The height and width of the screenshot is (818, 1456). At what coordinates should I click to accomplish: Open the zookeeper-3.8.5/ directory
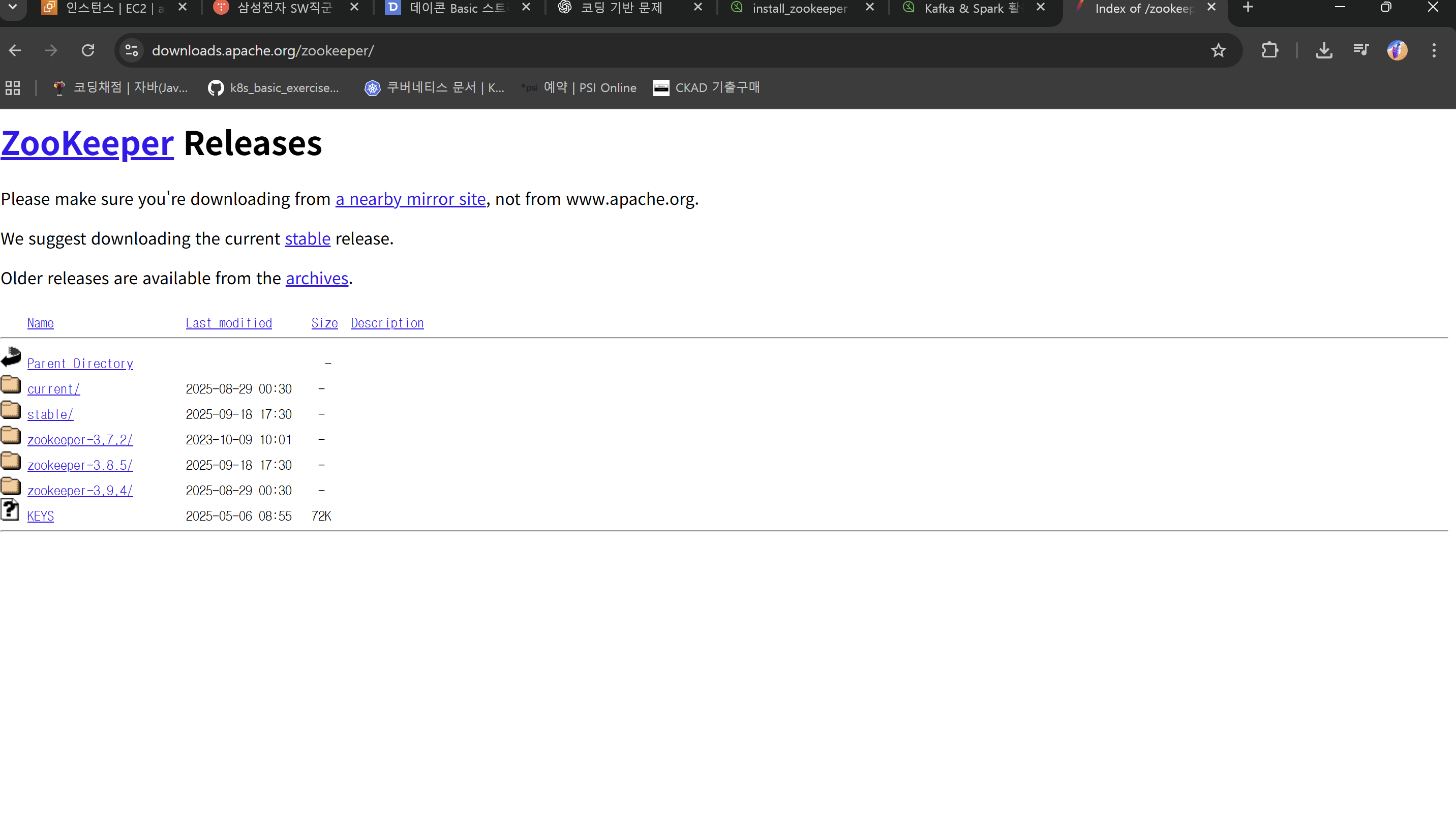80,465
